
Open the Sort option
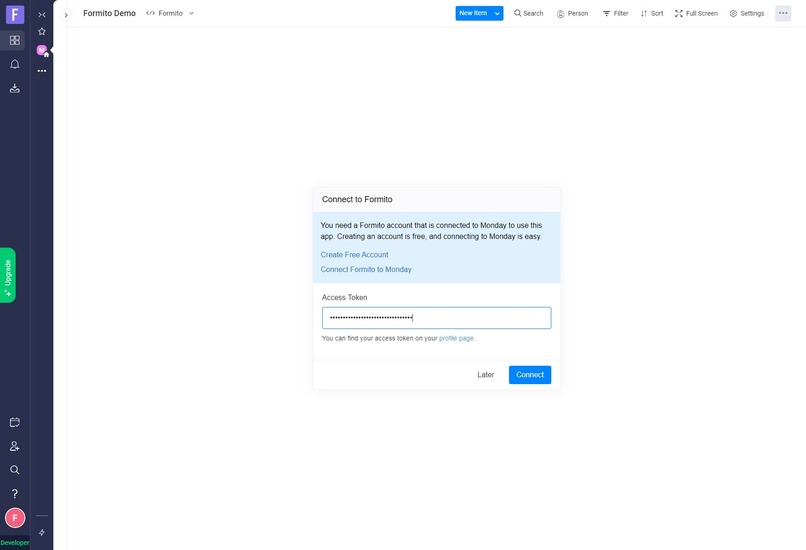coord(652,13)
